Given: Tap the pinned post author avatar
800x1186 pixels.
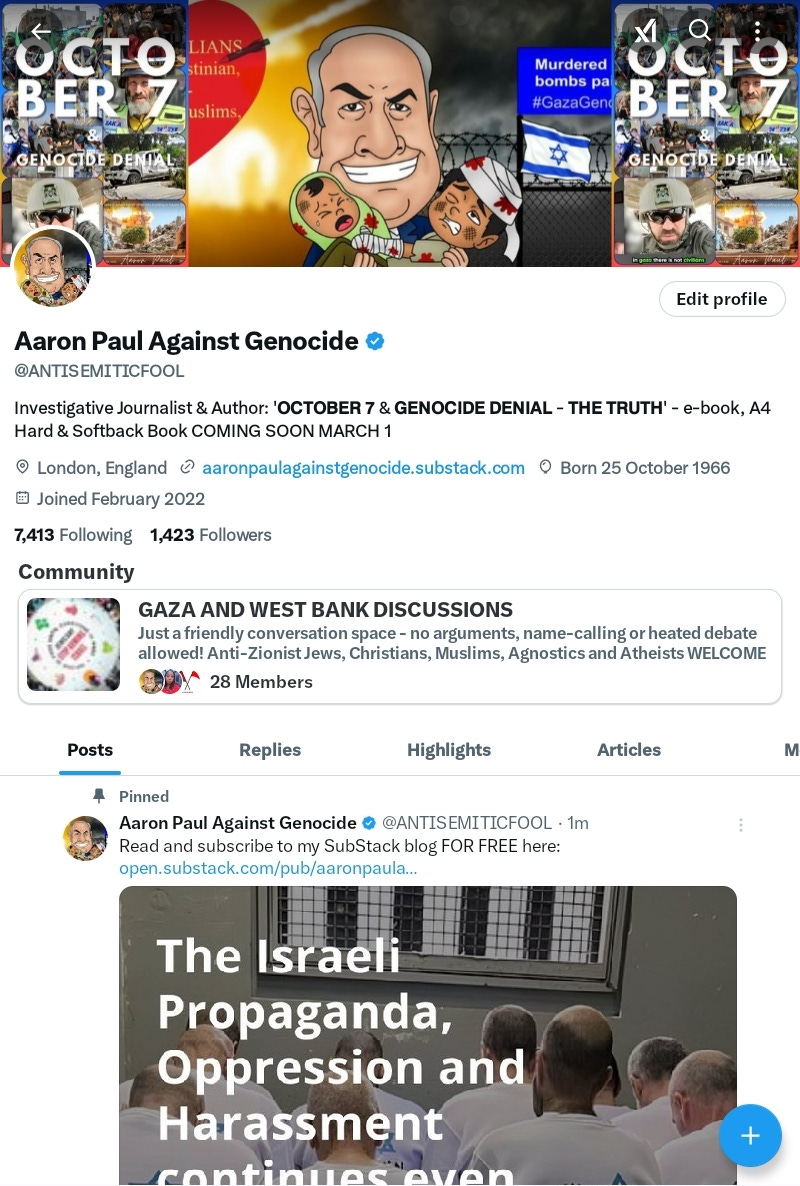Looking at the screenshot, I should 85,838.
